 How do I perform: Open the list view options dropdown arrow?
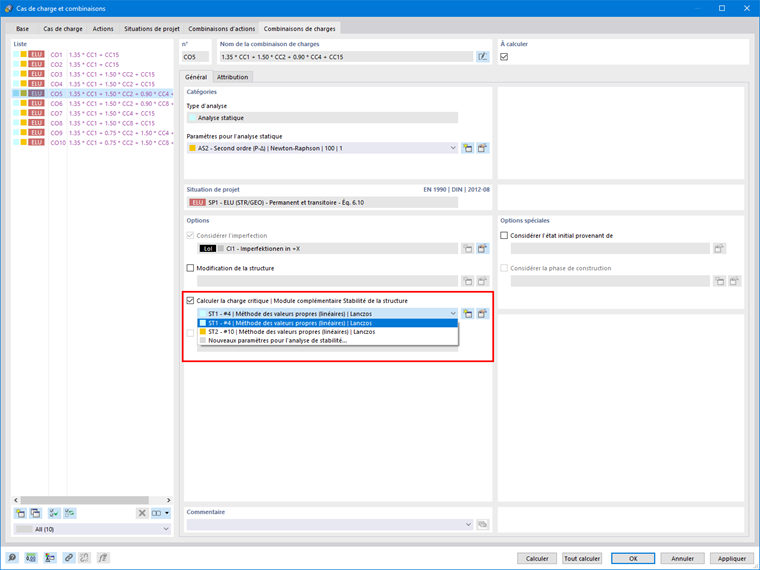pyautogui.click(x=167, y=513)
